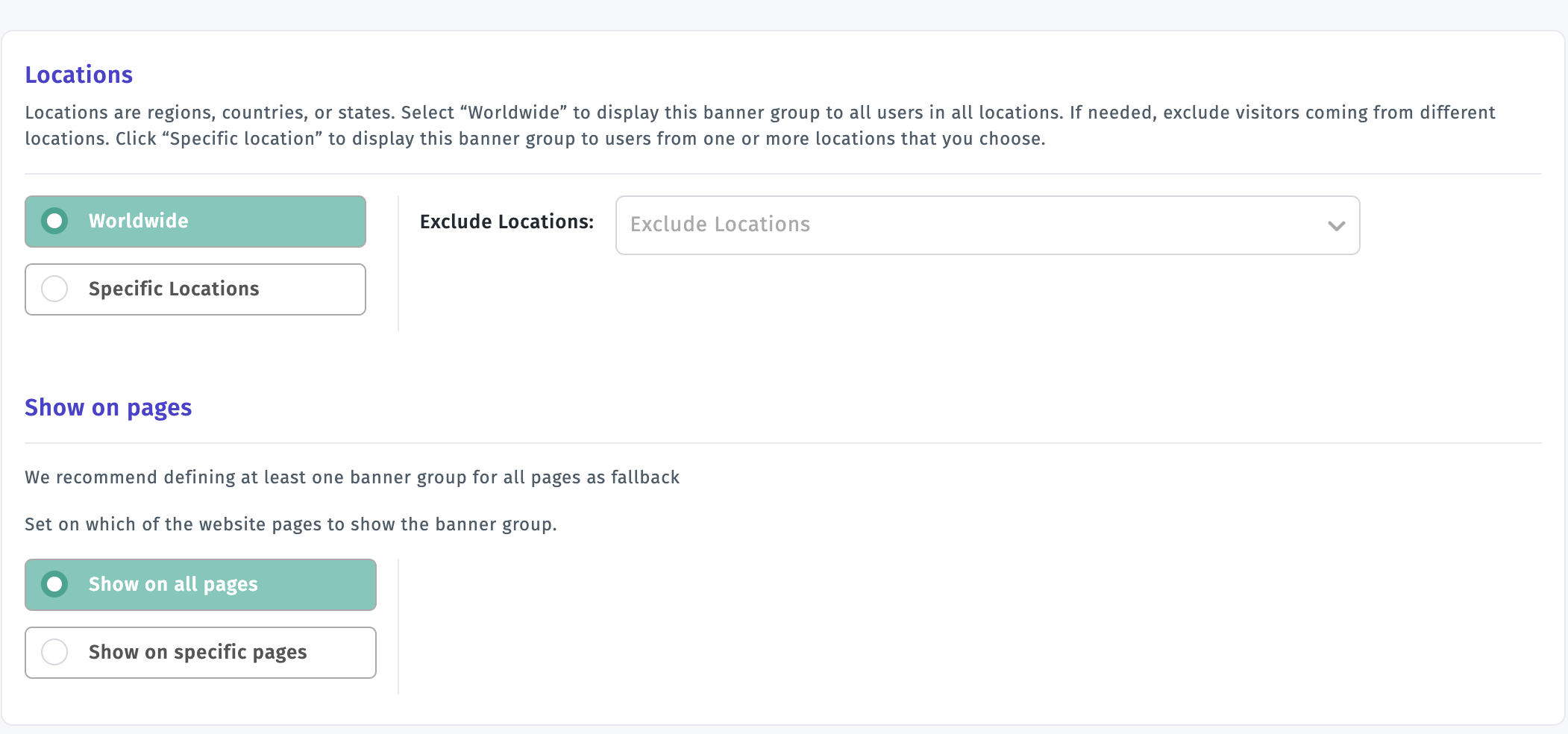1568x734 pixels.
Task: Click the vertical separator beside the Worldwide option
Action: tap(398, 263)
